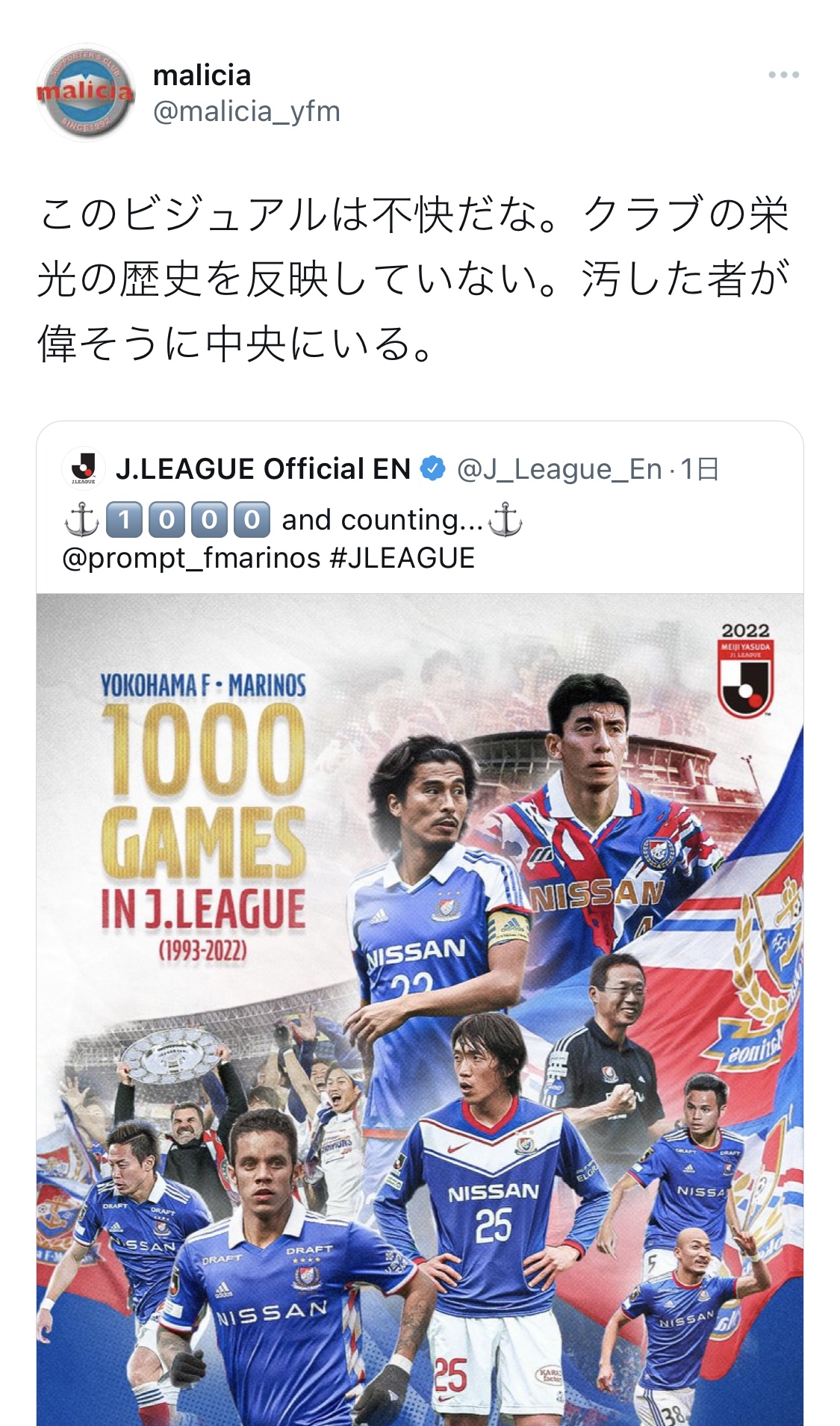Open the three-dot more options menu
The width and height of the screenshot is (840, 1426).
click(x=783, y=75)
